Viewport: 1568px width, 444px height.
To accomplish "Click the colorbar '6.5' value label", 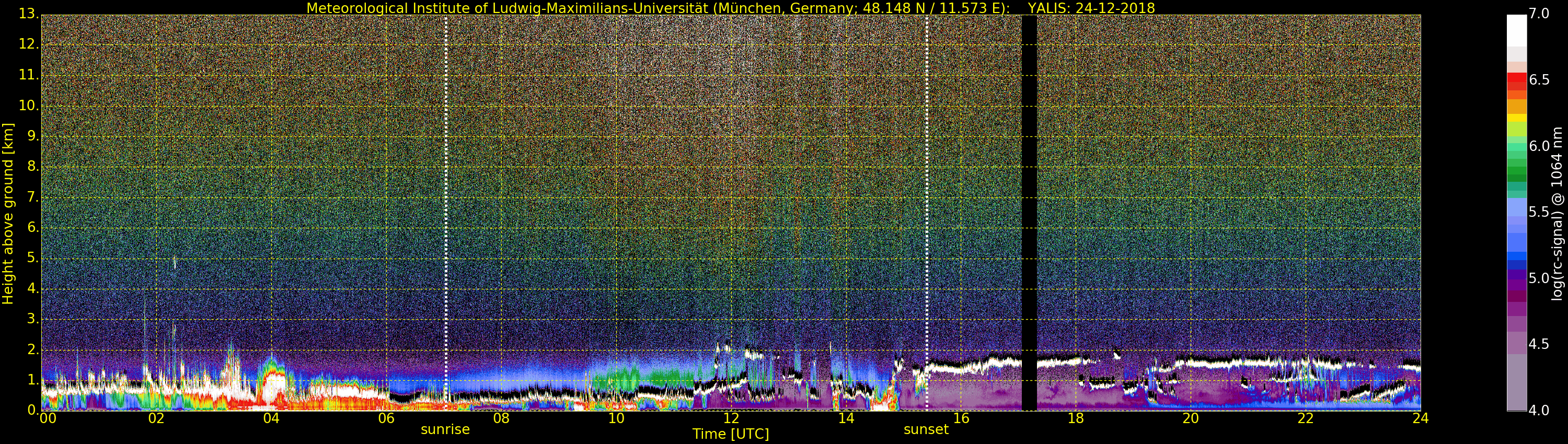I will tap(1539, 80).
